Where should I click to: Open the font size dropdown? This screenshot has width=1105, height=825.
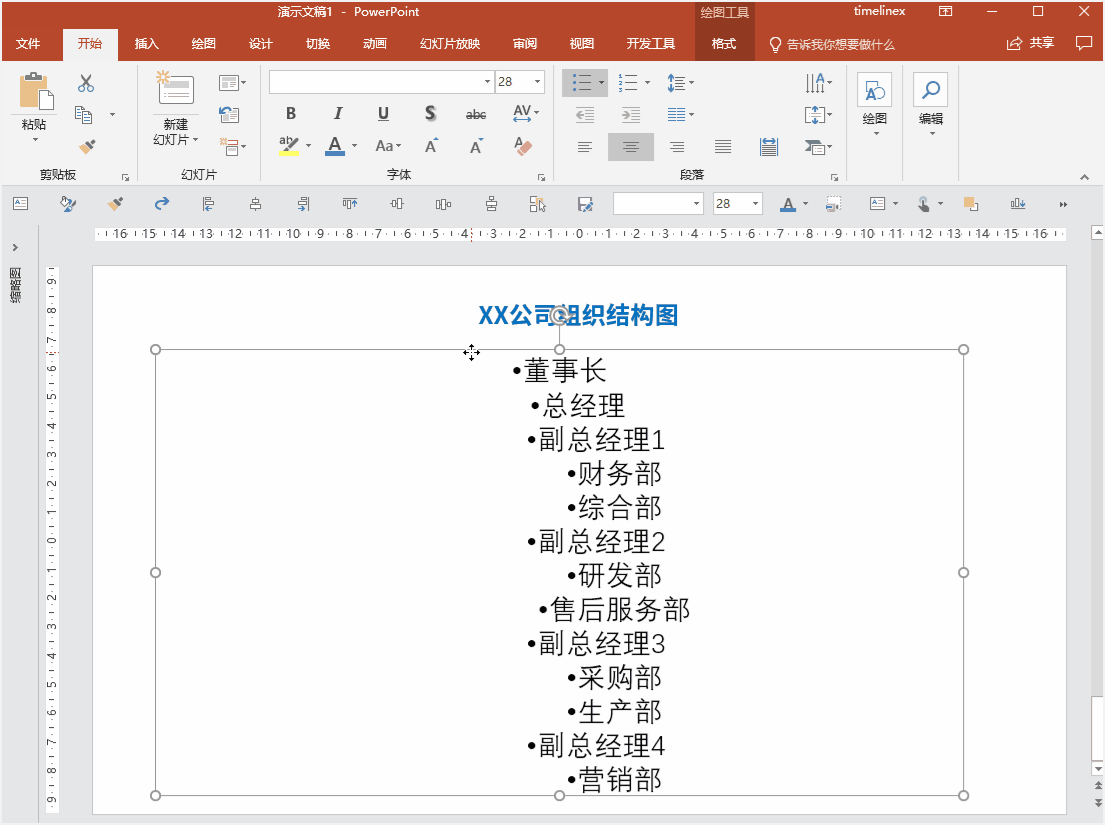click(x=537, y=82)
